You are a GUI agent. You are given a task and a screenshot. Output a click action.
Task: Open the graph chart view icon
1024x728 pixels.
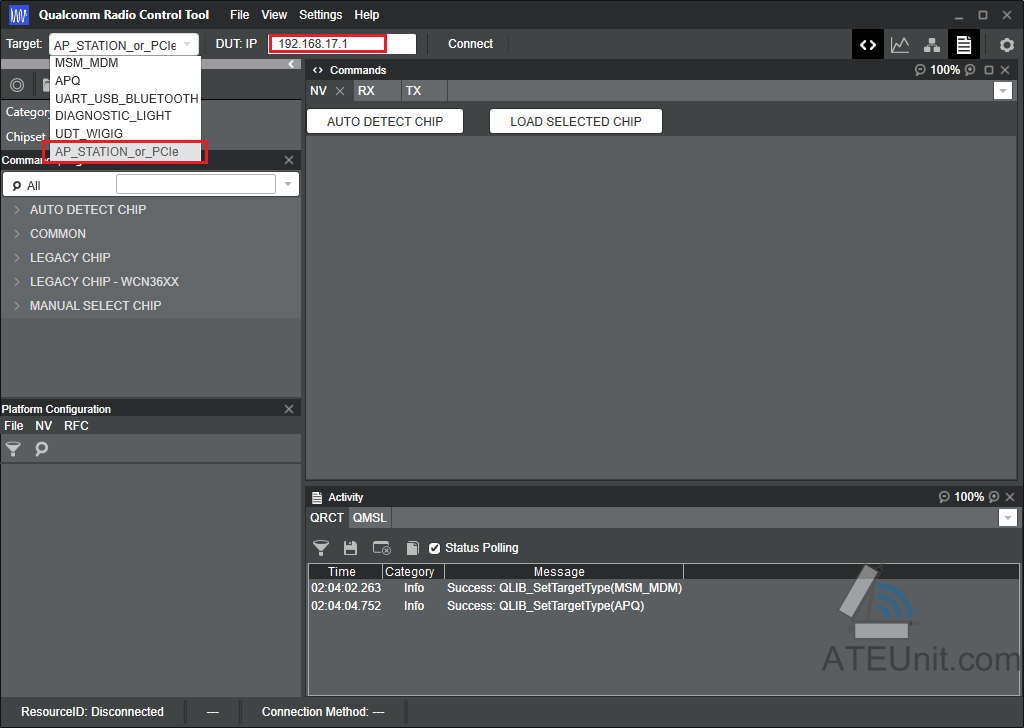tap(900, 45)
